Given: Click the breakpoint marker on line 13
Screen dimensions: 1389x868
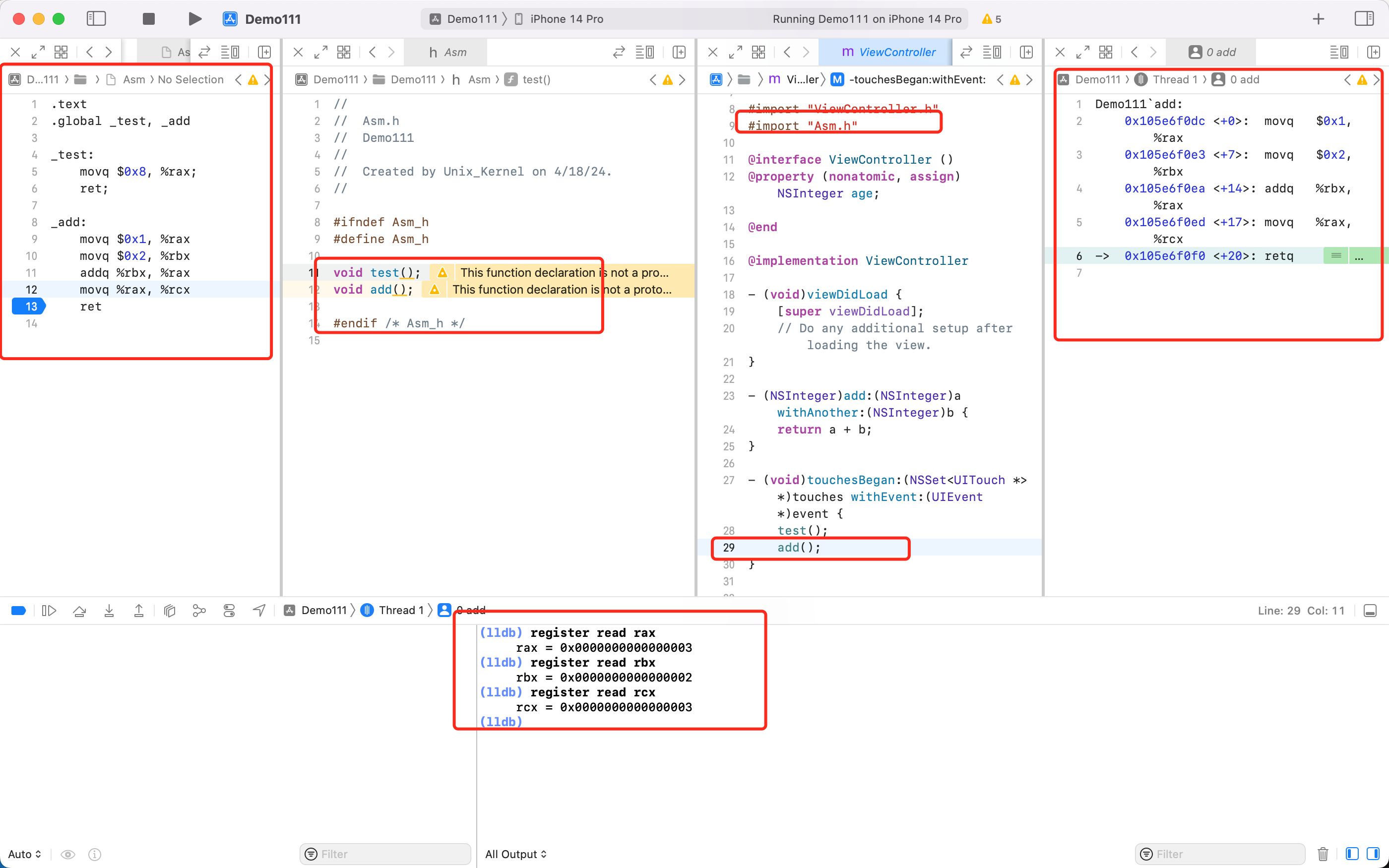Looking at the screenshot, I should [x=29, y=307].
